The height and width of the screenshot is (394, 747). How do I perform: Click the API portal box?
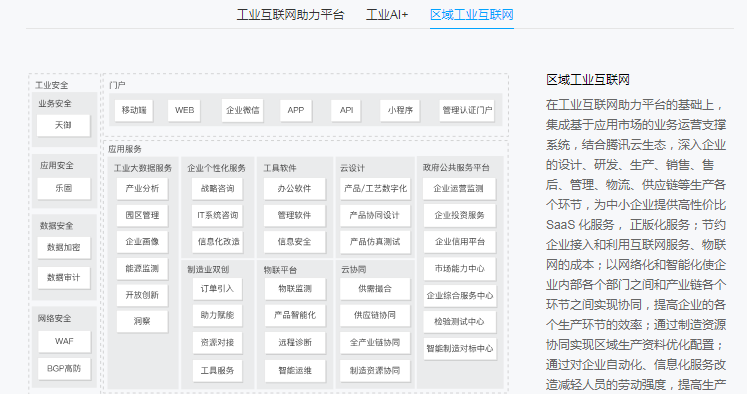pos(346,111)
